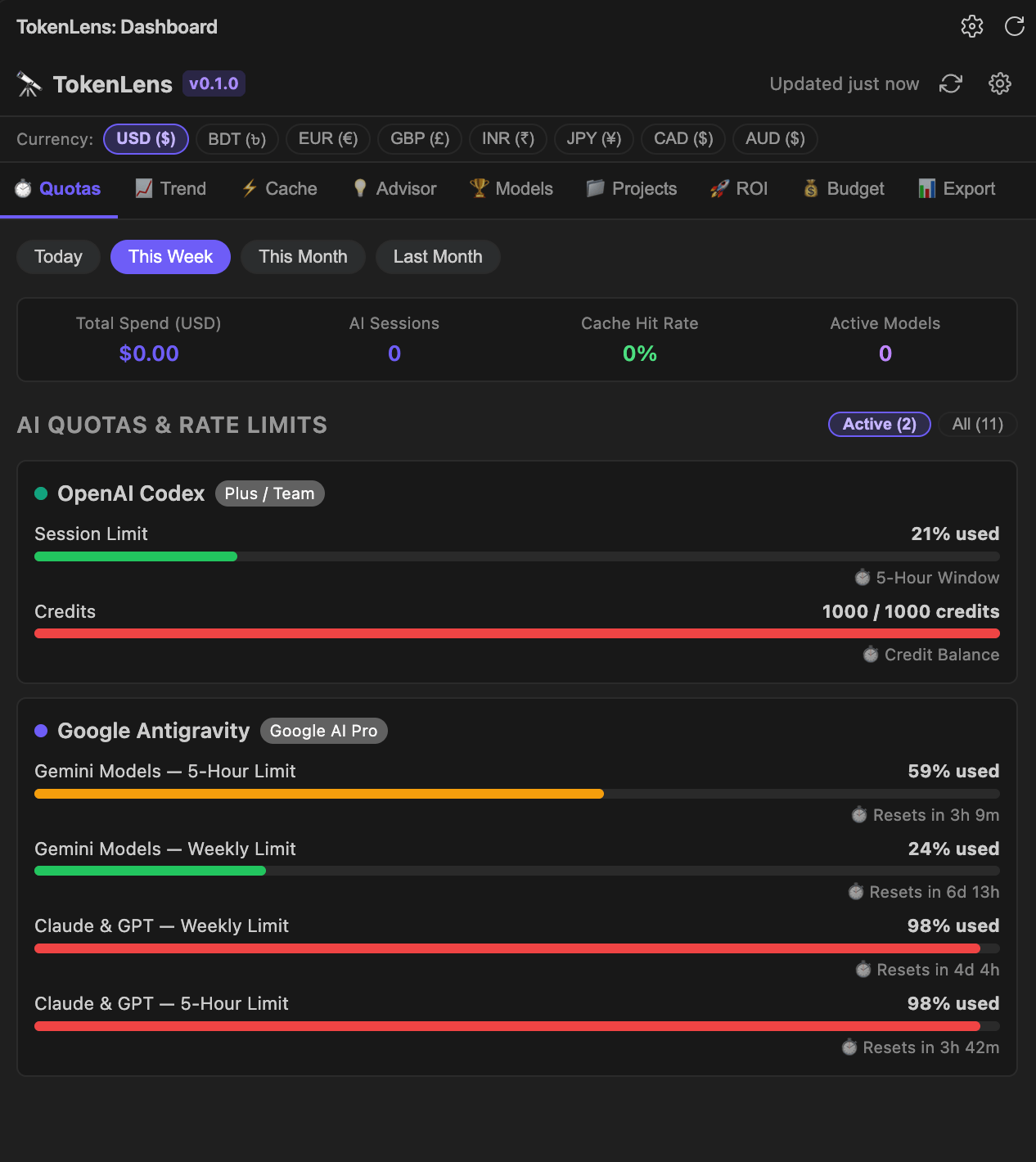Click the trophy icon on the Models tab
Screen dimensions: 1036x1162
[x=479, y=189]
